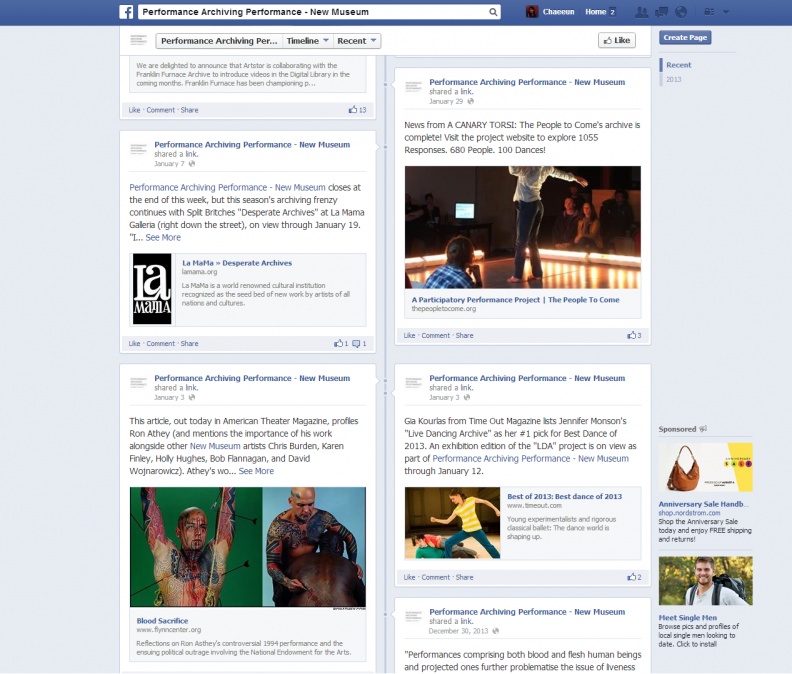Like the January 7 La MaMa post

[134, 343]
